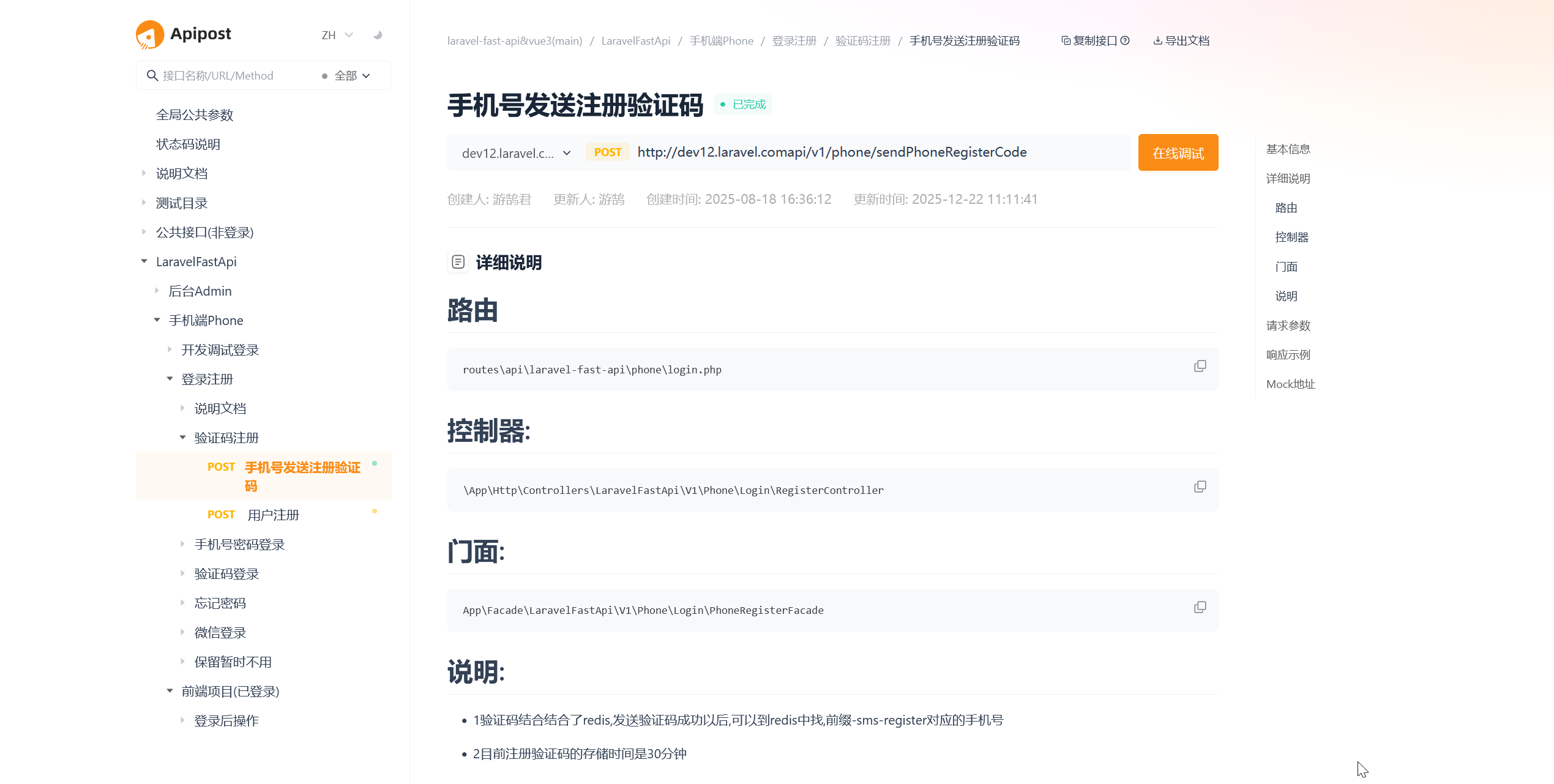1554x784 pixels.
Task: Click the 在线调试 orange button
Action: pyautogui.click(x=1178, y=153)
